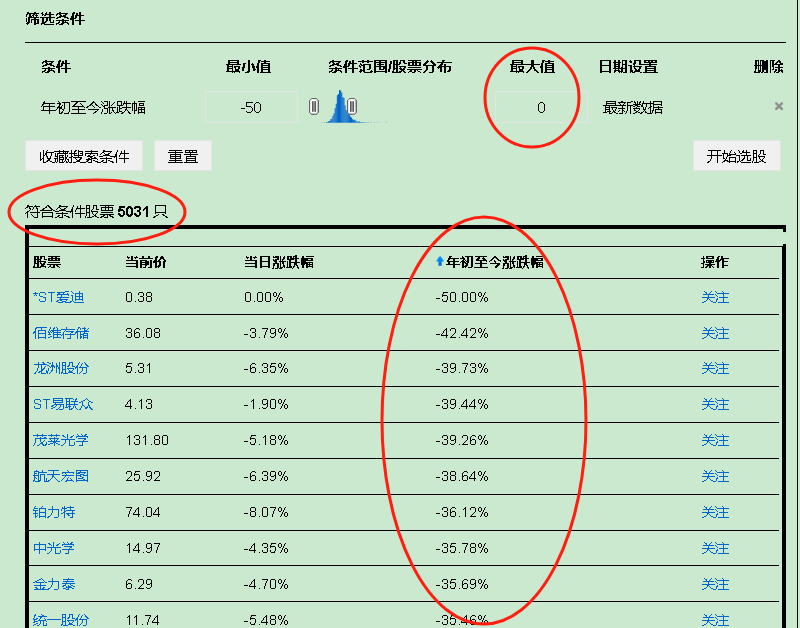Image resolution: width=800 pixels, height=628 pixels.
Task: Click 关注 for 金力泰
Action: [715, 584]
